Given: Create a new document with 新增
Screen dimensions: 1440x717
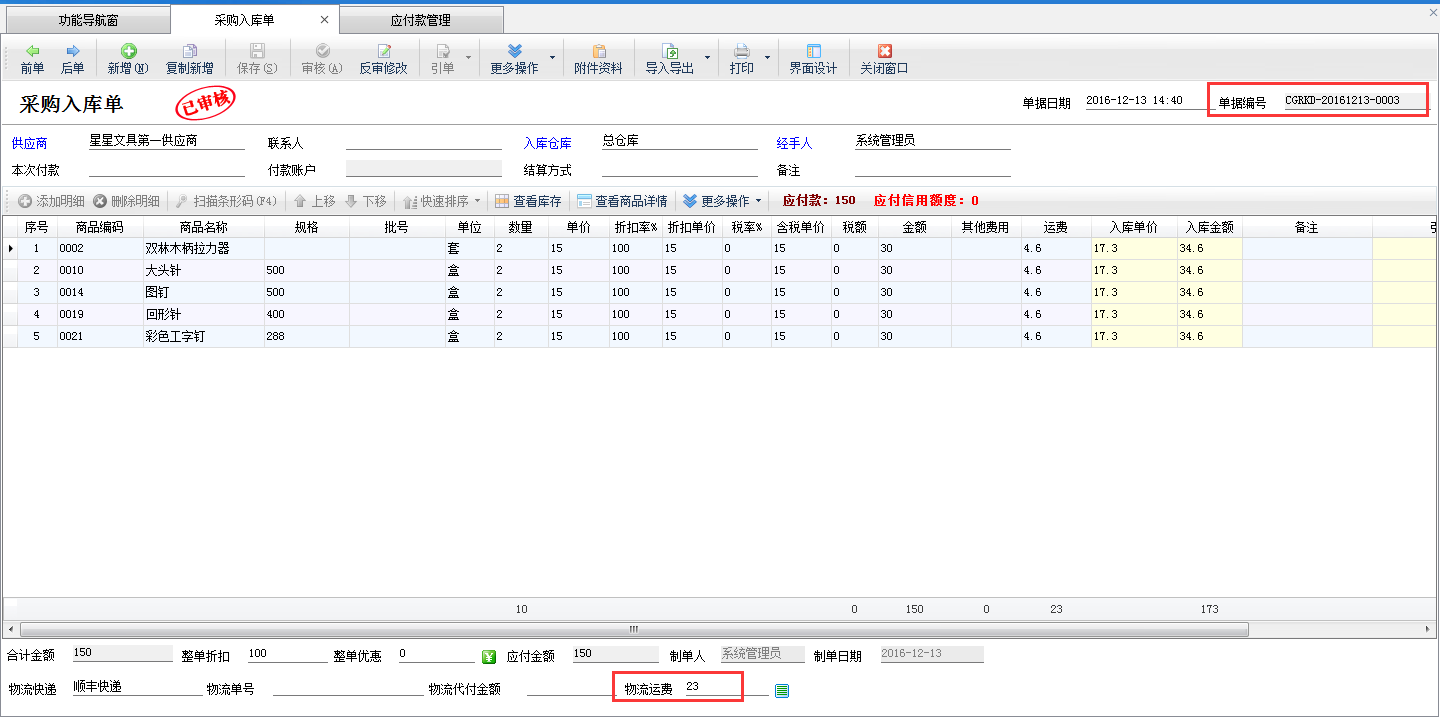Looking at the screenshot, I should [x=128, y=59].
